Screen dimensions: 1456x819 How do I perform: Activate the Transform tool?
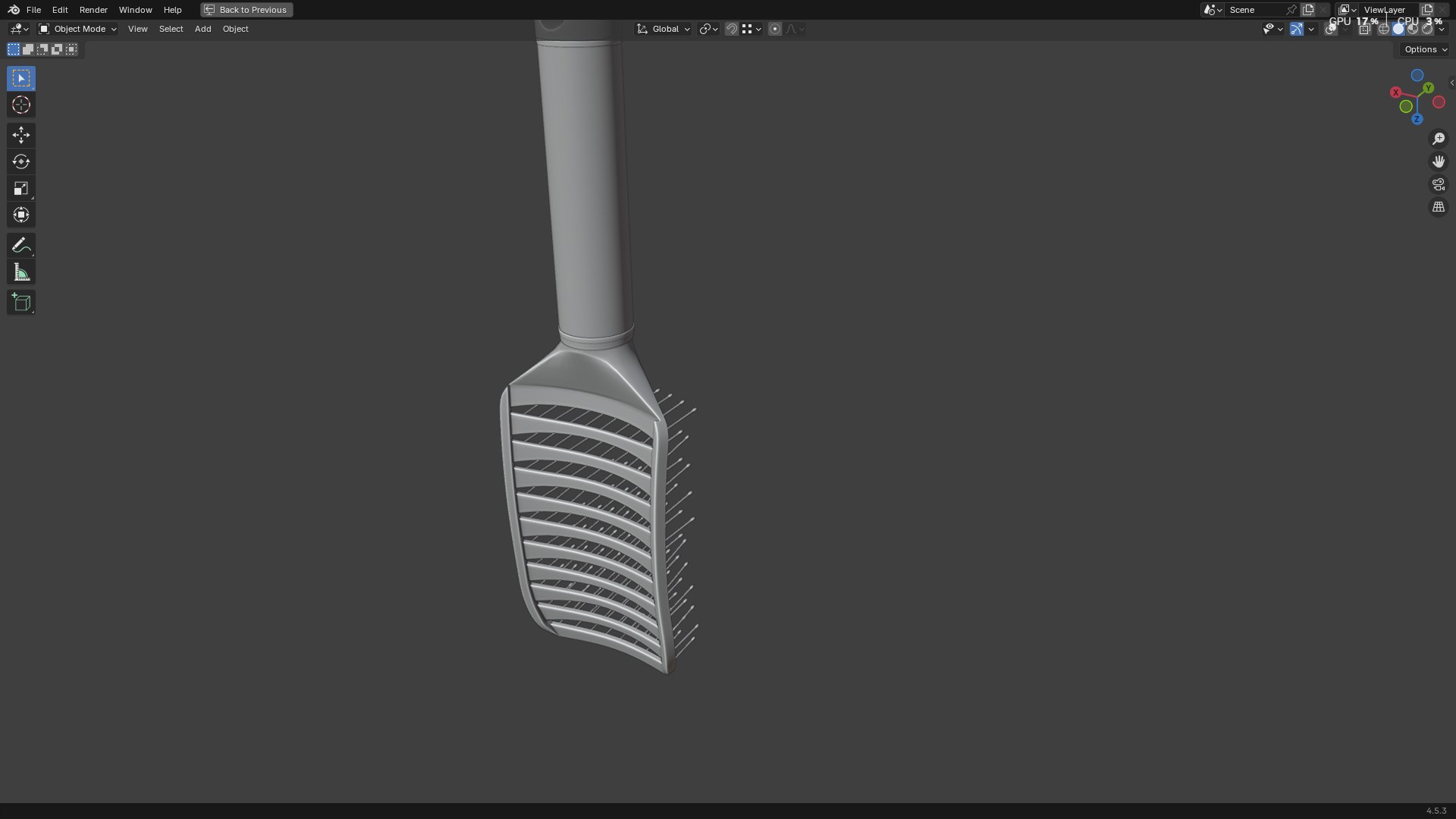pyautogui.click(x=21, y=215)
